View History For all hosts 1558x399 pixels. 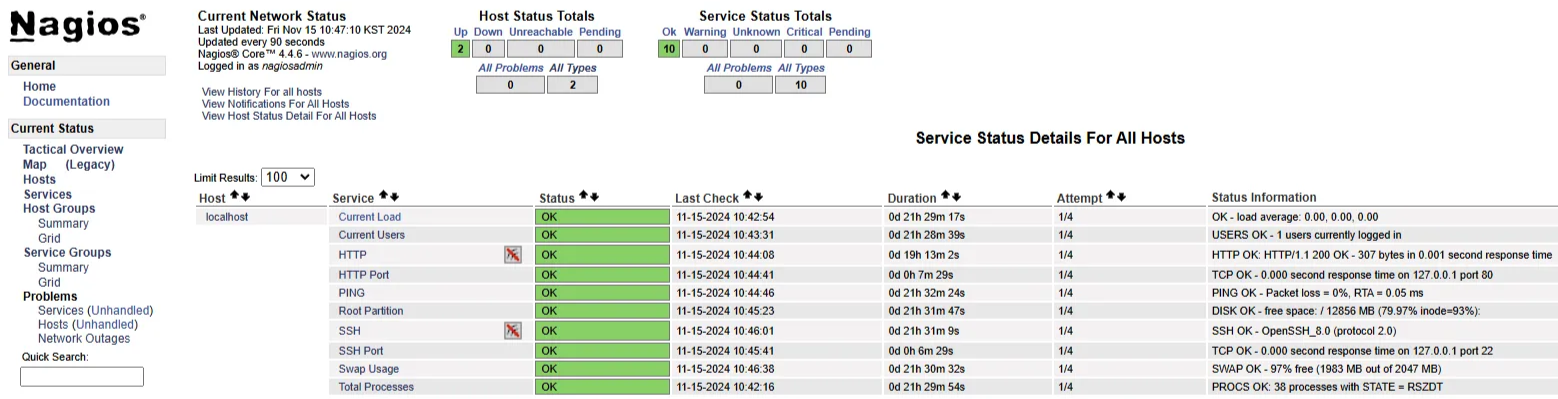coord(262,91)
